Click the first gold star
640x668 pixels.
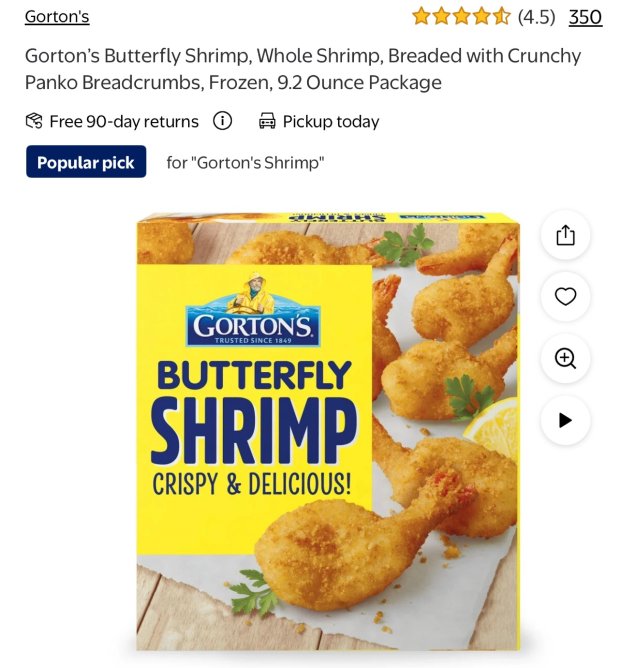pos(421,17)
